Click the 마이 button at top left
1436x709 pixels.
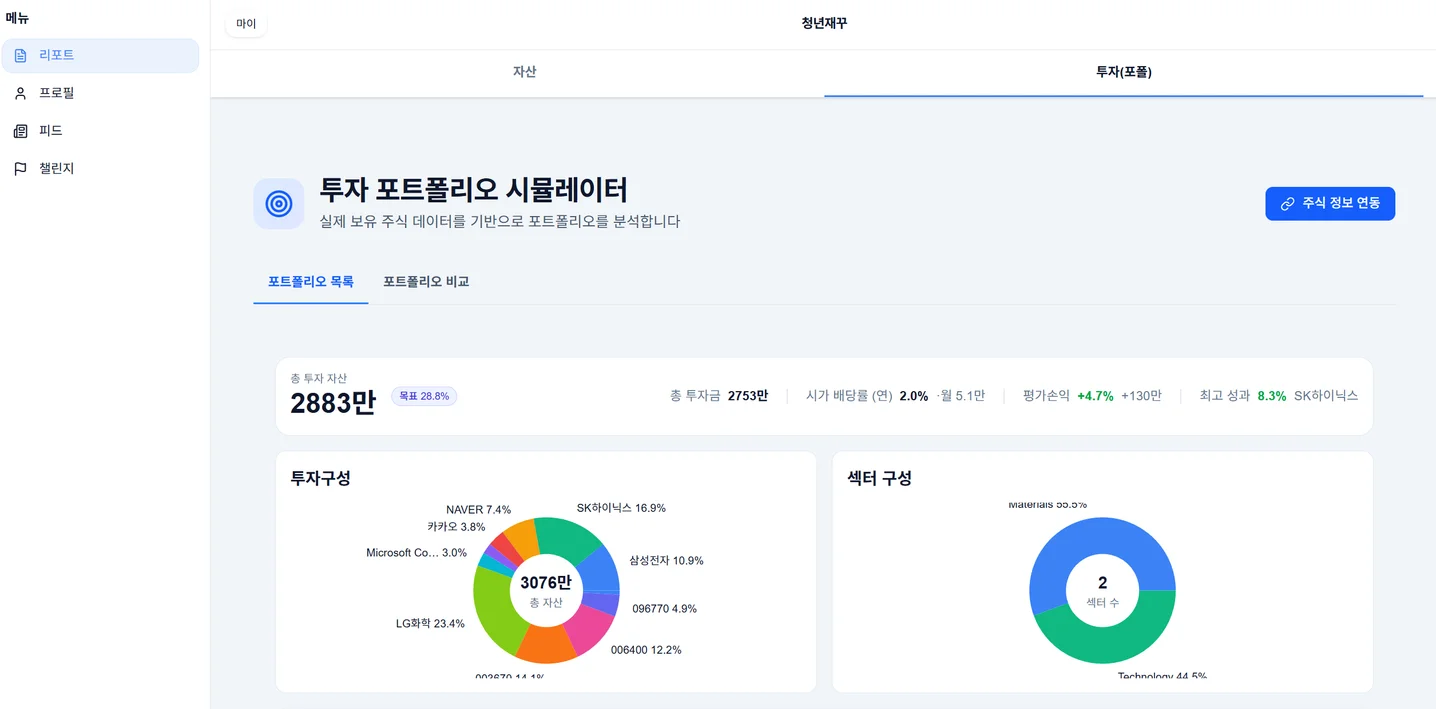coord(245,22)
